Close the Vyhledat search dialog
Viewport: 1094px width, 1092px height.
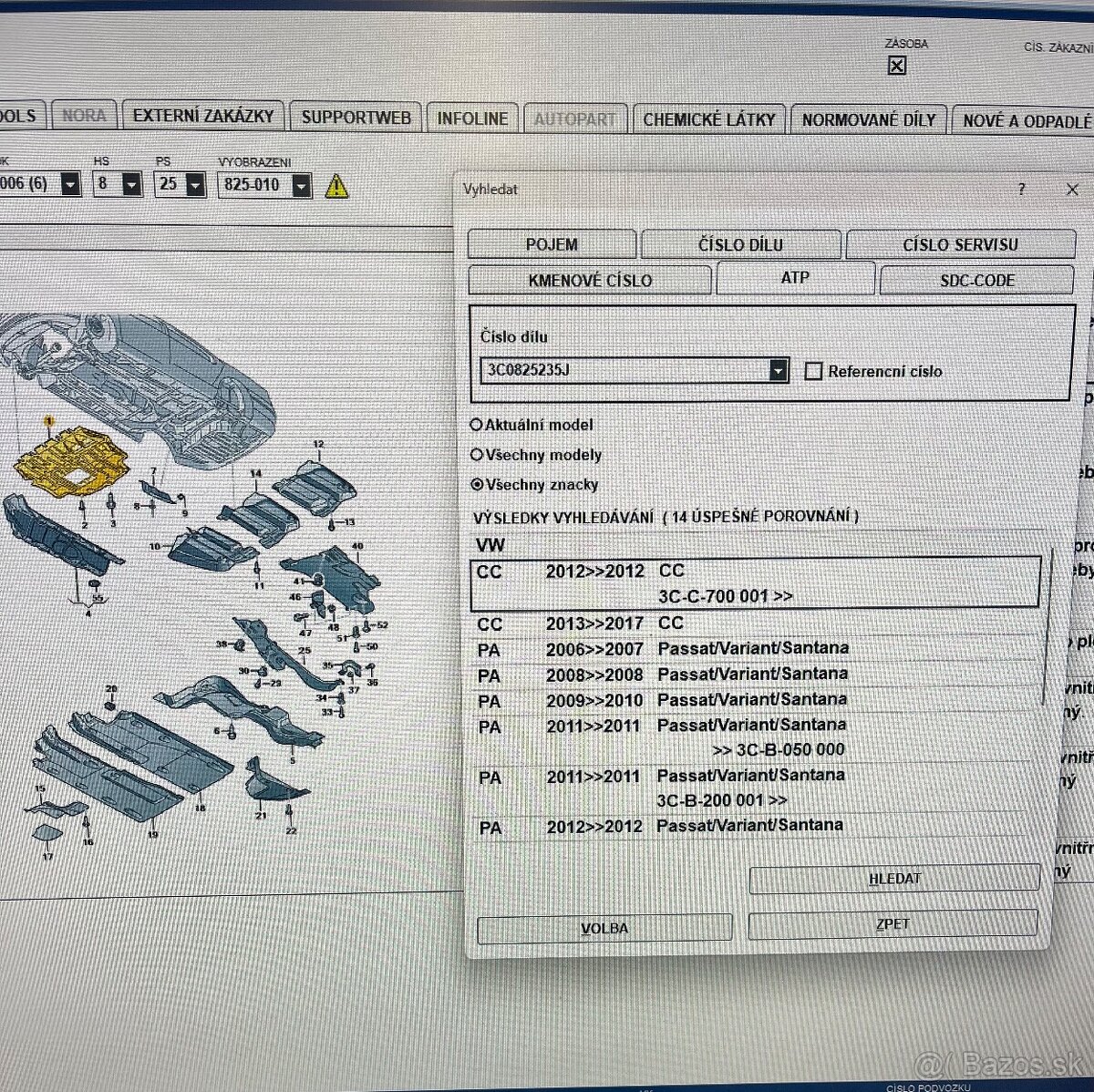(x=1072, y=190)
